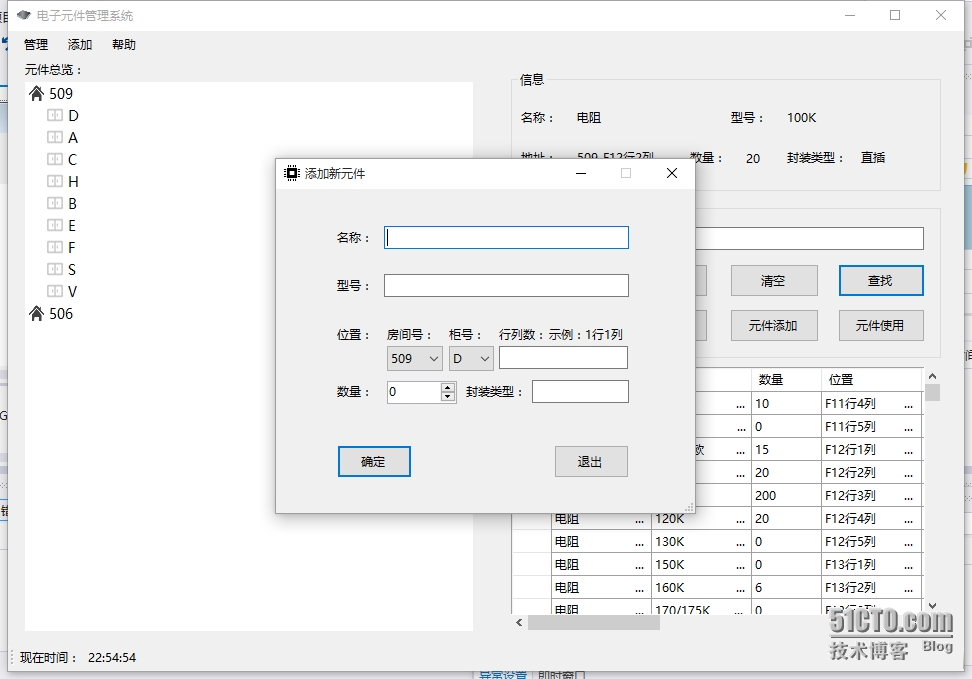Click the F13行2列 position cell

[872, 587]
